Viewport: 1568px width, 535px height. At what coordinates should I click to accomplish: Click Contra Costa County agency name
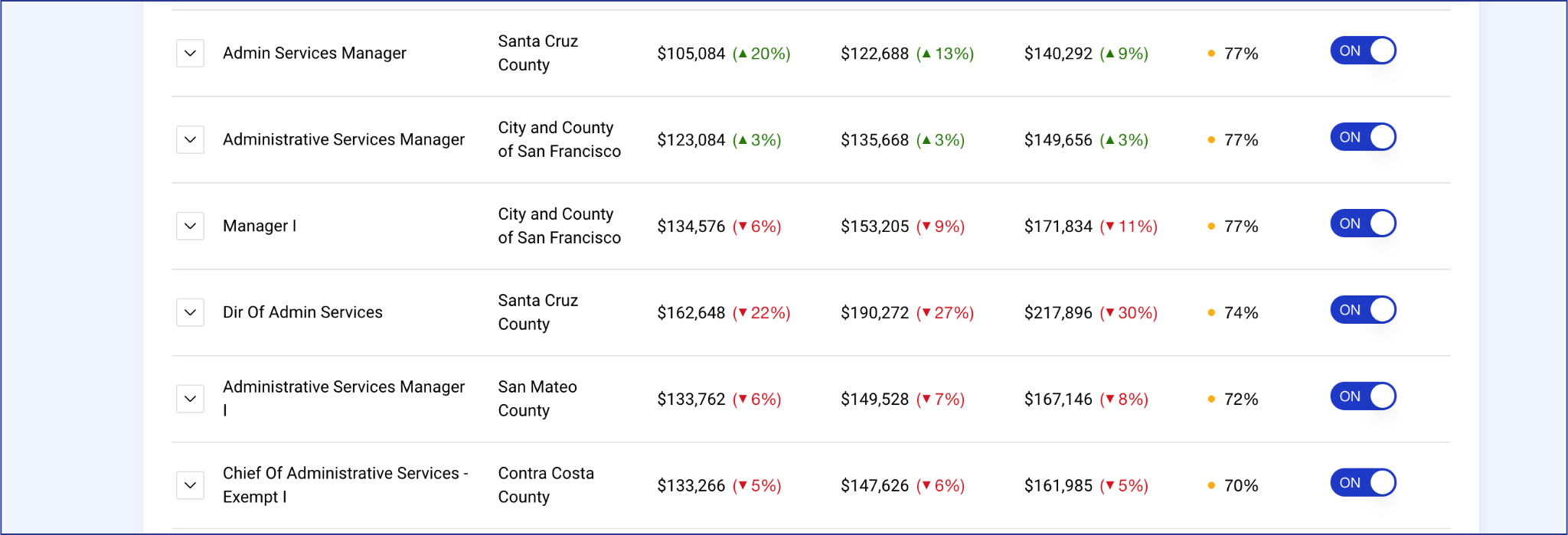pos(546,485)
